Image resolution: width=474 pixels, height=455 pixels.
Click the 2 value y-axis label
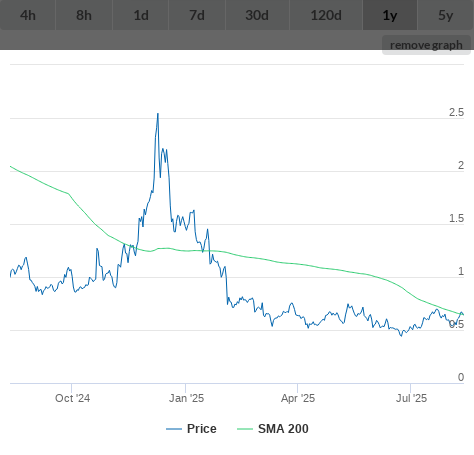(461, 165)
